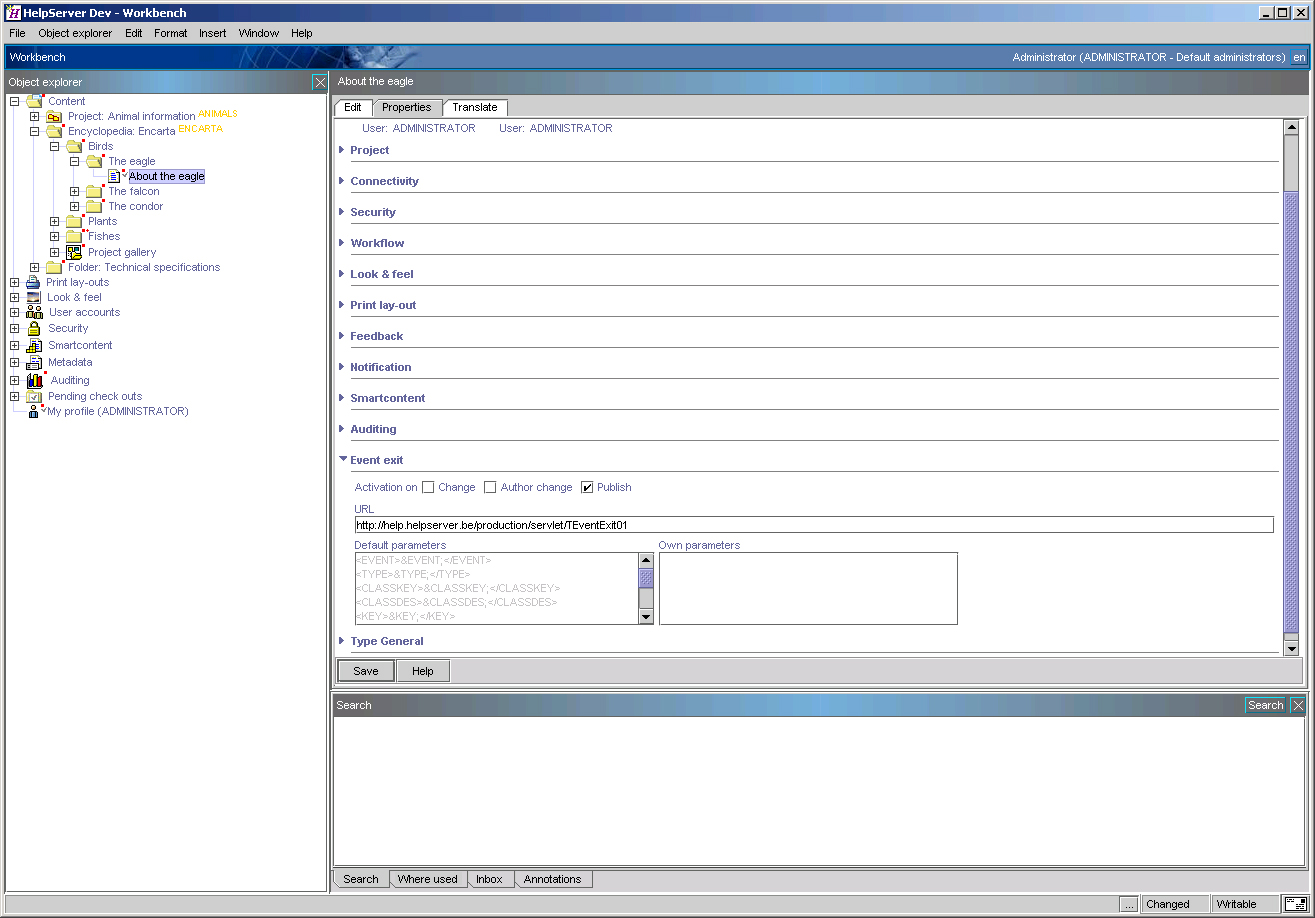Select the Project gallery icon

click(x=74, y=252)
